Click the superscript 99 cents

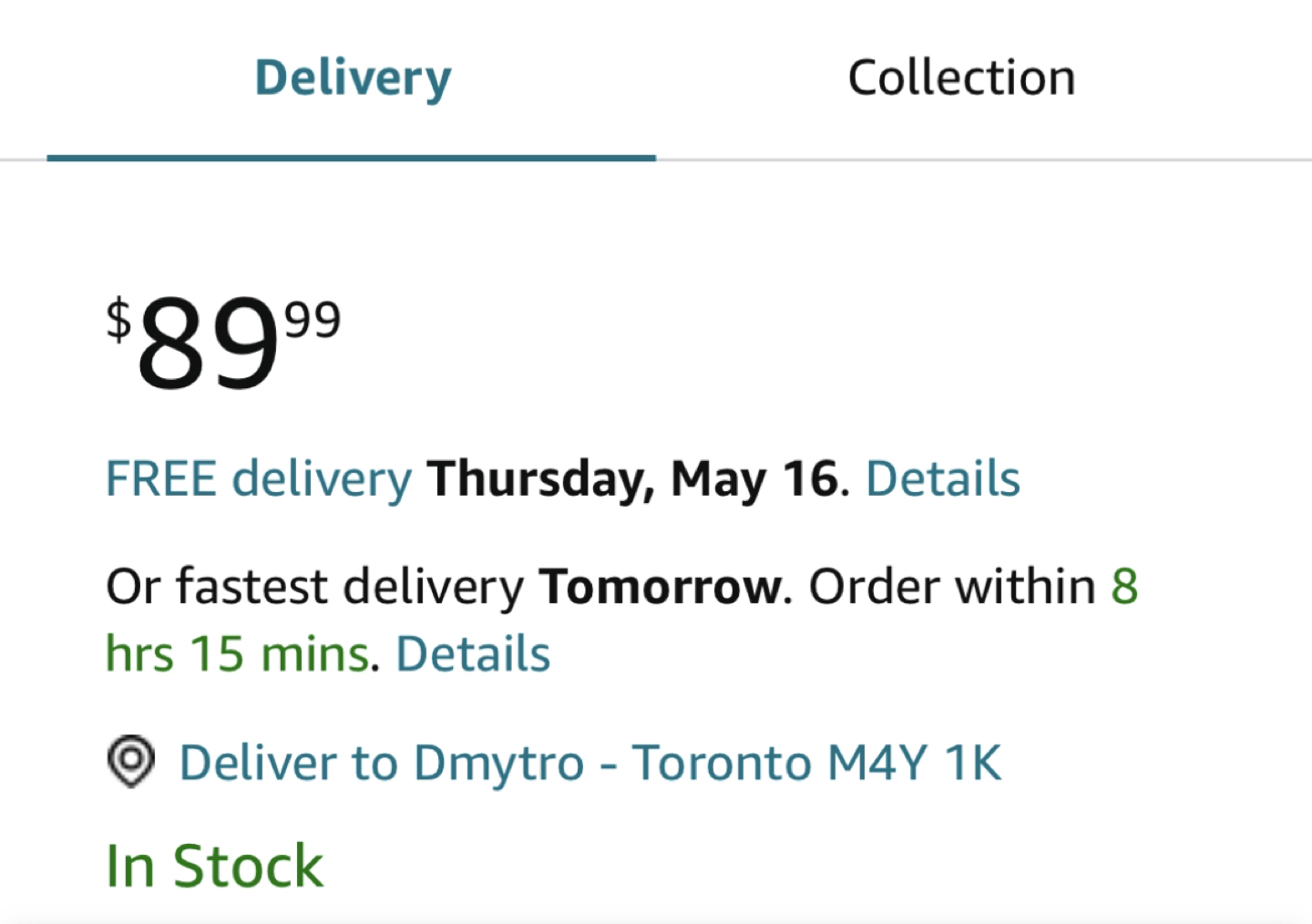click(313, 321)
